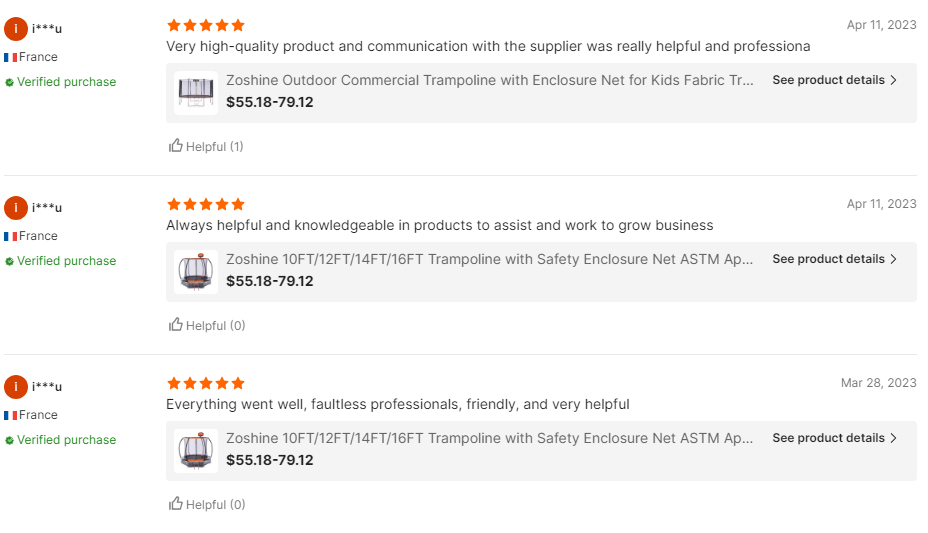Viewport: 928px width, 533px height.
Task: Open the Zoshine 10FT/12FT/14FT/16FT title in the second review
Action: pos(490,259)
